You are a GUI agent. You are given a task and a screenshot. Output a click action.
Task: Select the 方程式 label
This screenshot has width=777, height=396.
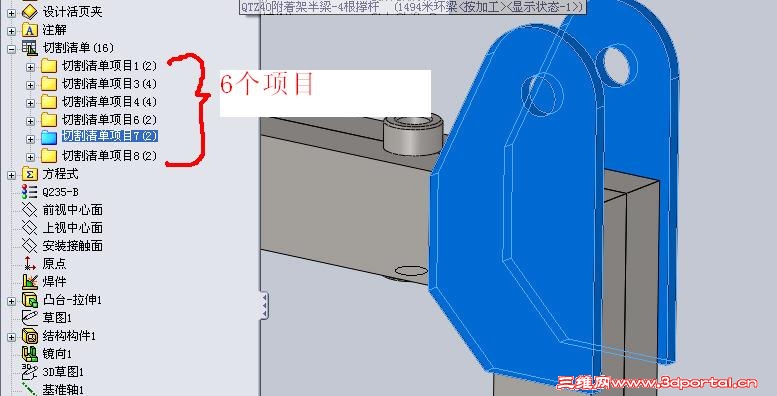tap(60, 174)
